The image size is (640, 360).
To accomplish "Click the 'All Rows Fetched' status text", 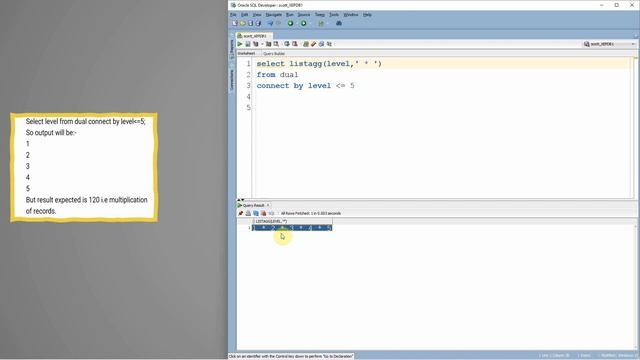I will point(311,213).
